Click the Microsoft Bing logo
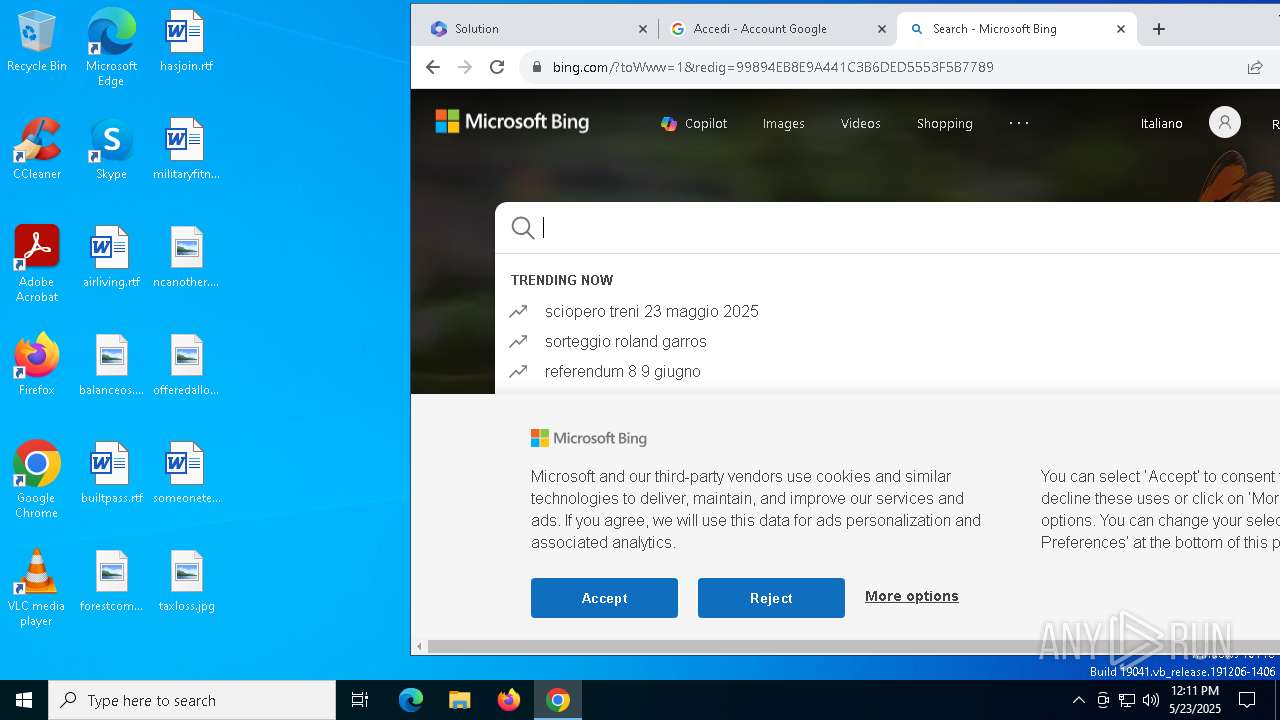The width and height of the screenshot is (1280, 720). tap(512, 122)
